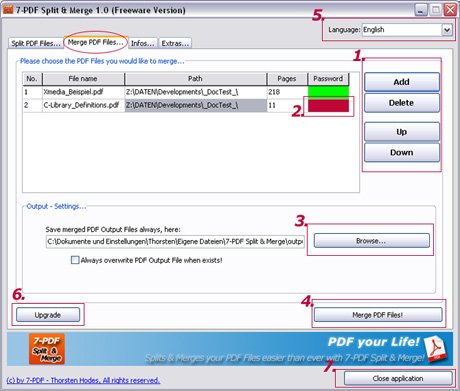
Task: Start merging with Merge PDF Files! button
Action: point(378,315)
